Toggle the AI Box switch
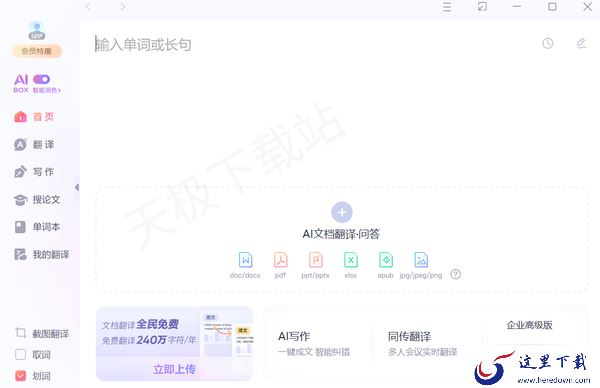This screenshot has width=600, height=388. (x=41, y=79)
